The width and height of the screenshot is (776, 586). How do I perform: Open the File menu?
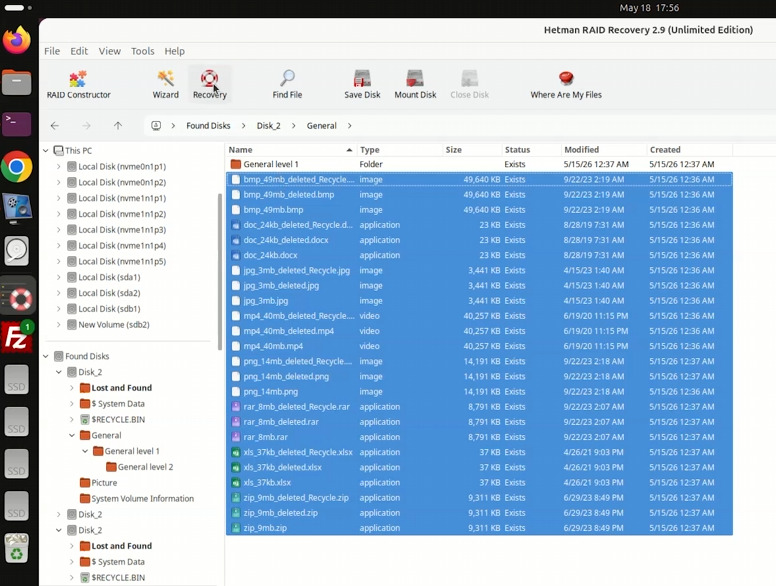52,51
